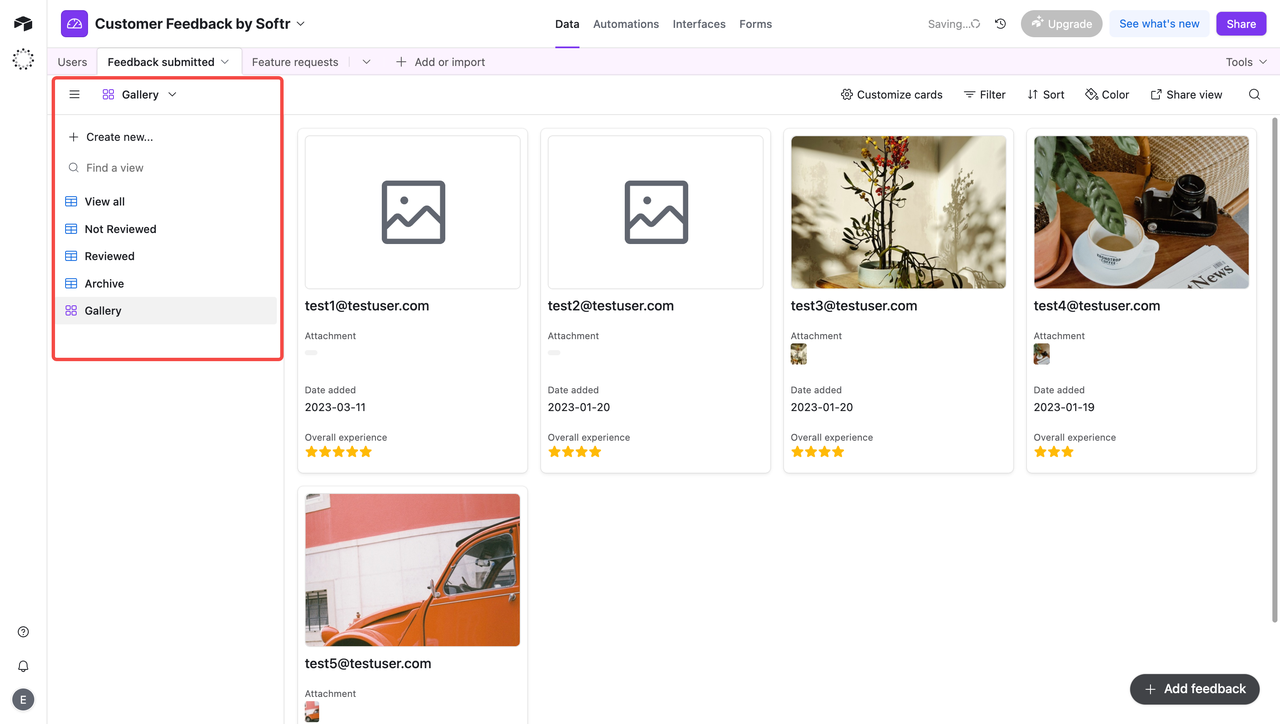Open the revision history clock icon
This screenshot has height=724, width=1280.
[1000, 23]
